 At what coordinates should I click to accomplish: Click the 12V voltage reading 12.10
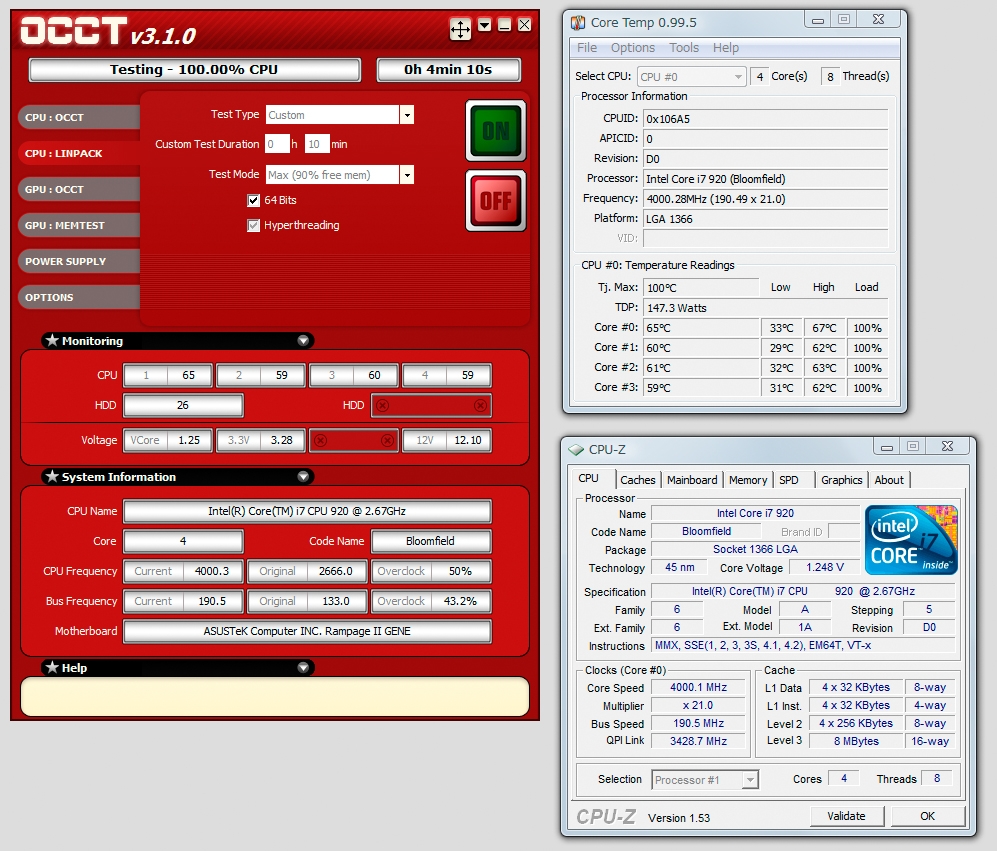point(447,440)
